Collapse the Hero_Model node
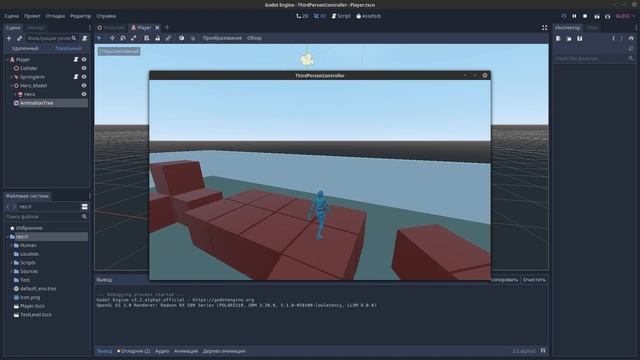 pyautogui.click(x=11, y=86)
